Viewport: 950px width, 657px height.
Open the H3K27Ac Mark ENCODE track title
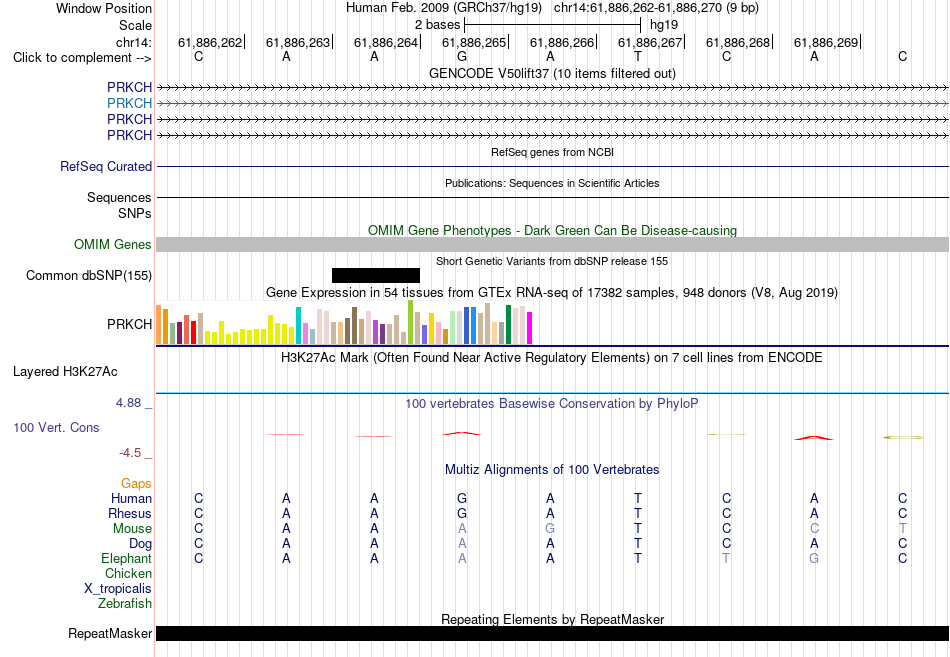[x=552, y=358]
